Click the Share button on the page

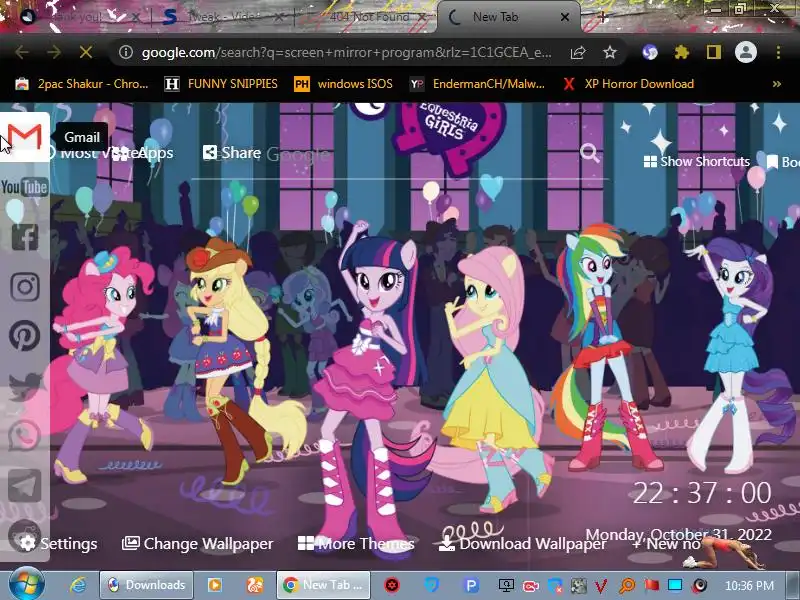(x=232, y=153)
